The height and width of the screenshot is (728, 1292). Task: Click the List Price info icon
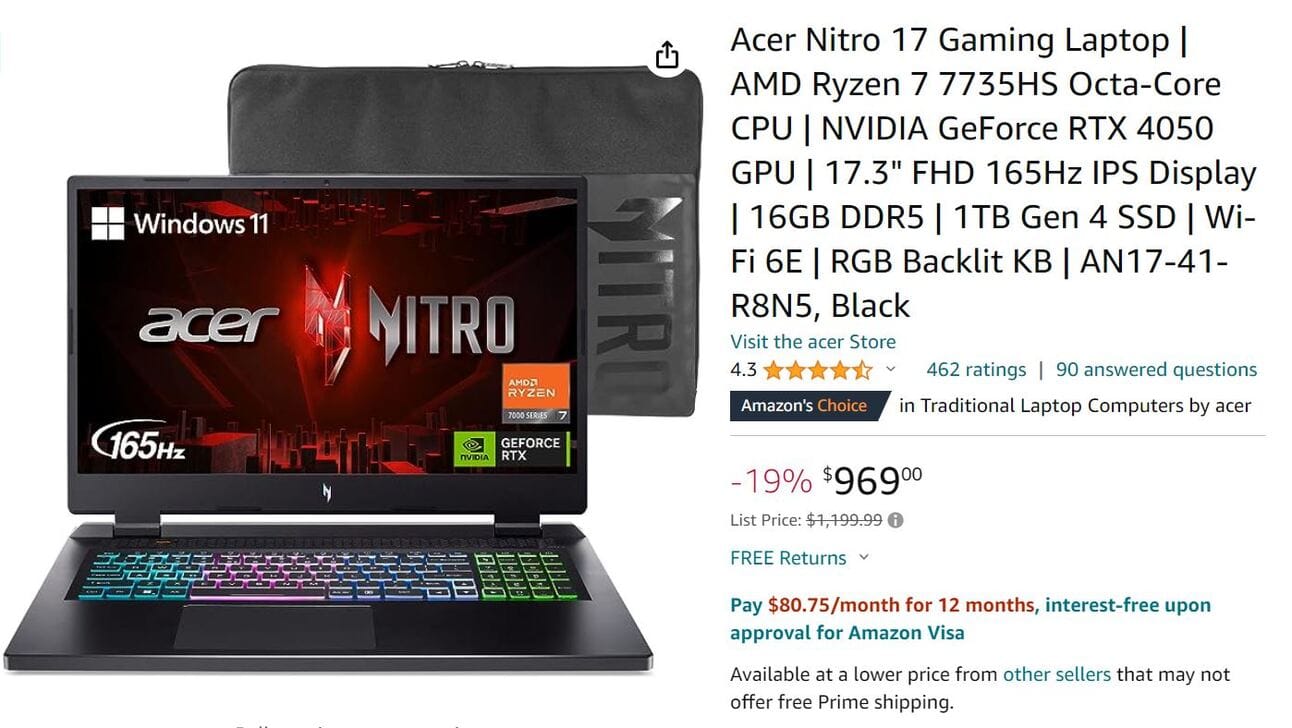(x=896, y=520)
